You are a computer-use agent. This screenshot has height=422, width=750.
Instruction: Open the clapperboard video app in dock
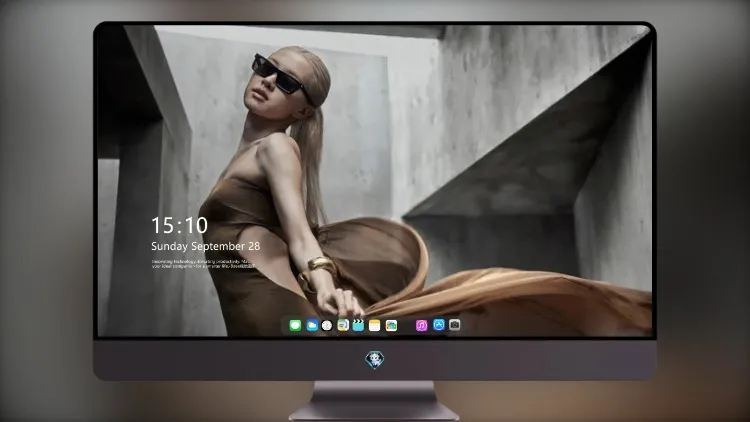(358, 325)
